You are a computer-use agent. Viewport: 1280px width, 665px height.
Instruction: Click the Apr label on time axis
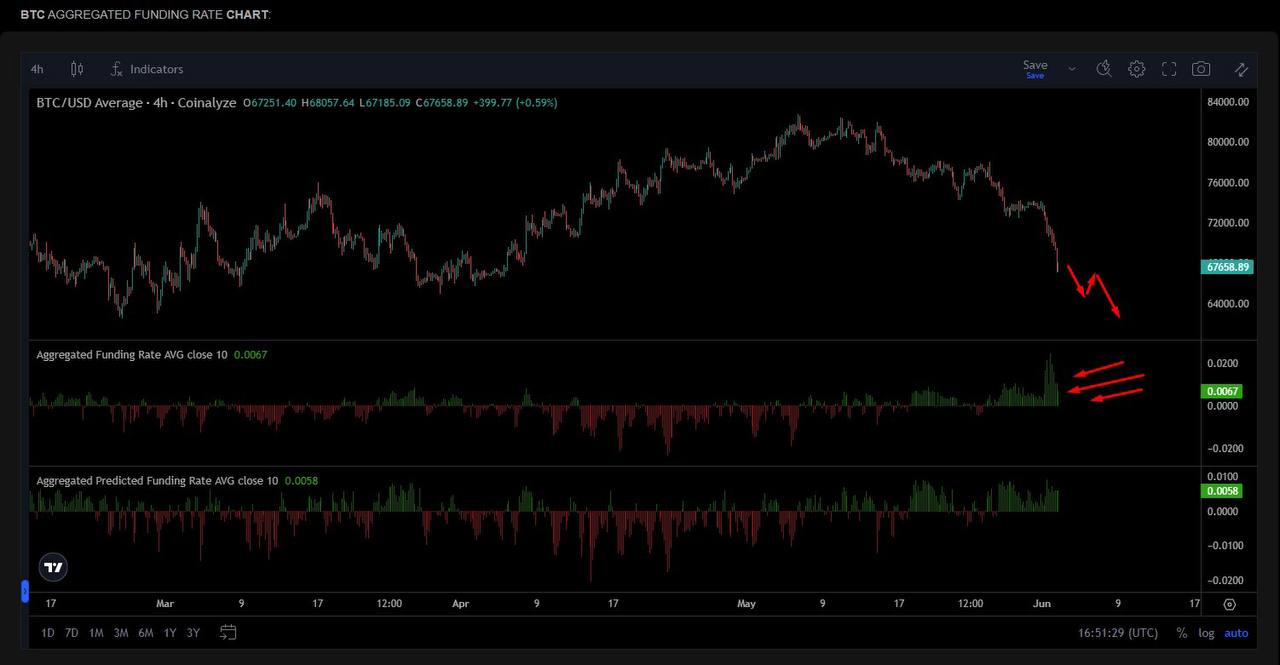461,604
